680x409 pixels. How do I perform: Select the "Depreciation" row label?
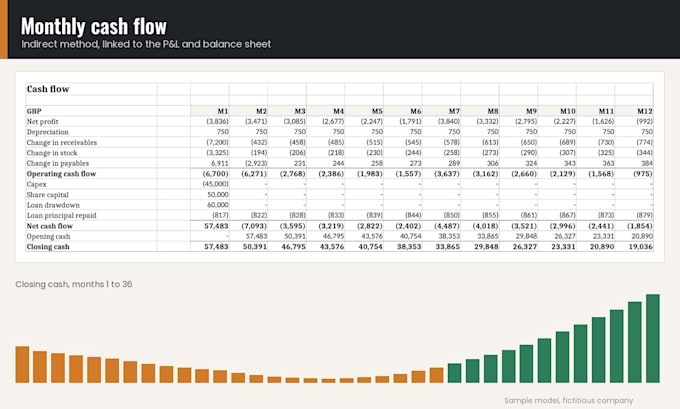point(48,132)
